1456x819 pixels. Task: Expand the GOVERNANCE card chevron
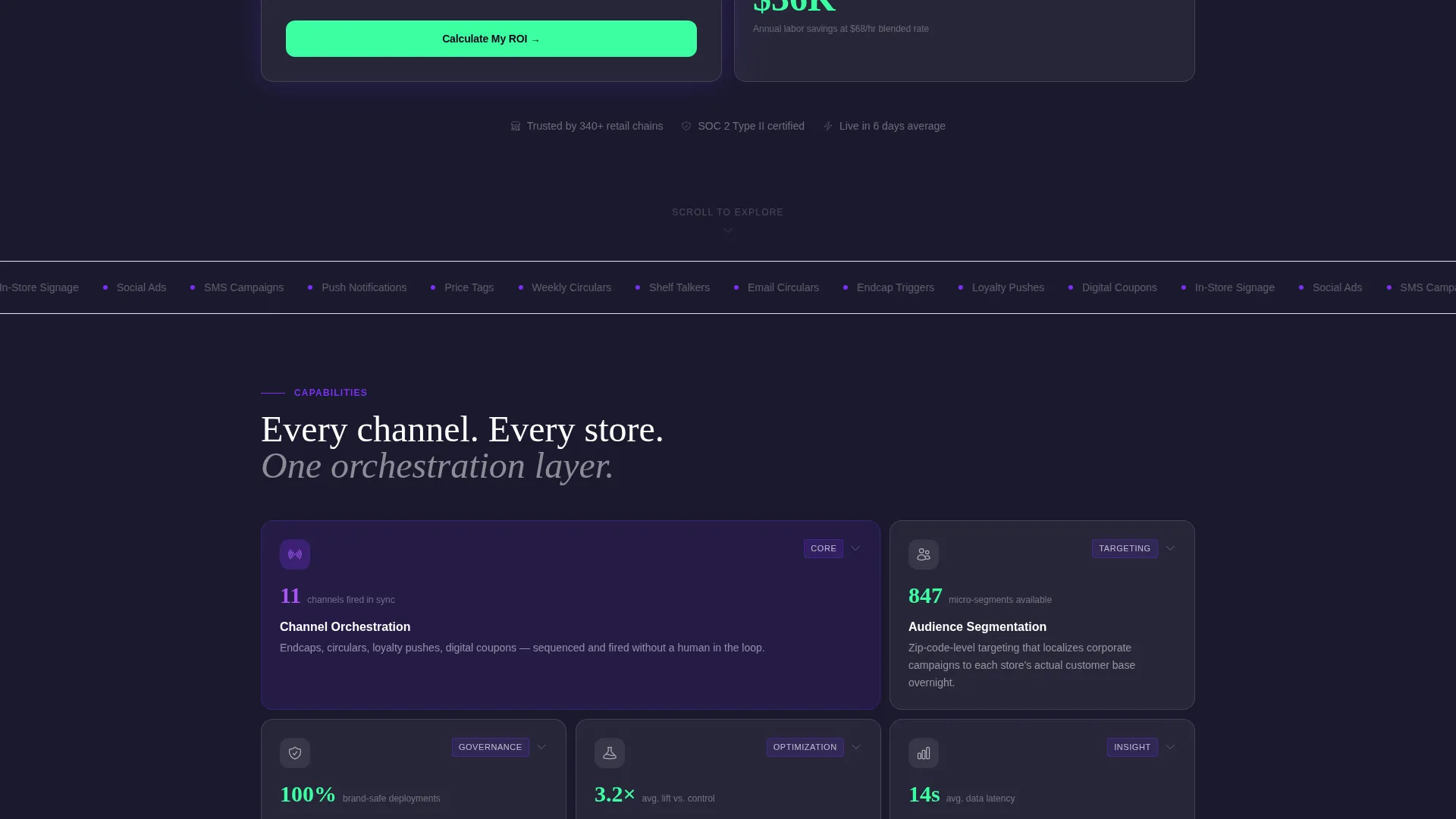click(541, 747)
